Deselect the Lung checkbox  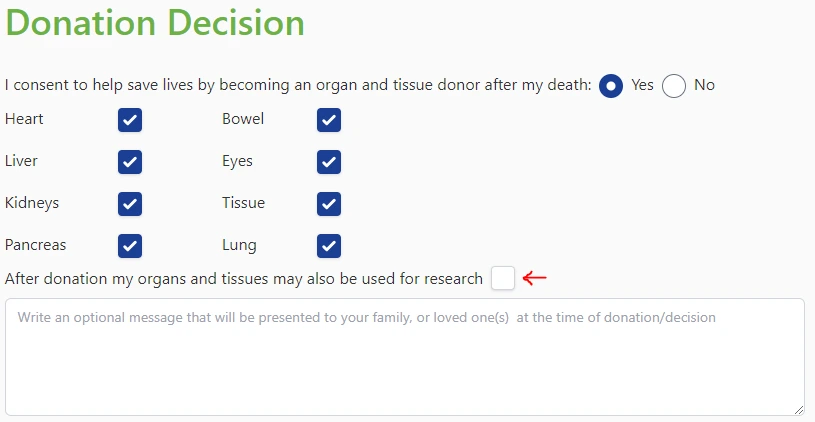pyautogui.click(x=329, y=246)
